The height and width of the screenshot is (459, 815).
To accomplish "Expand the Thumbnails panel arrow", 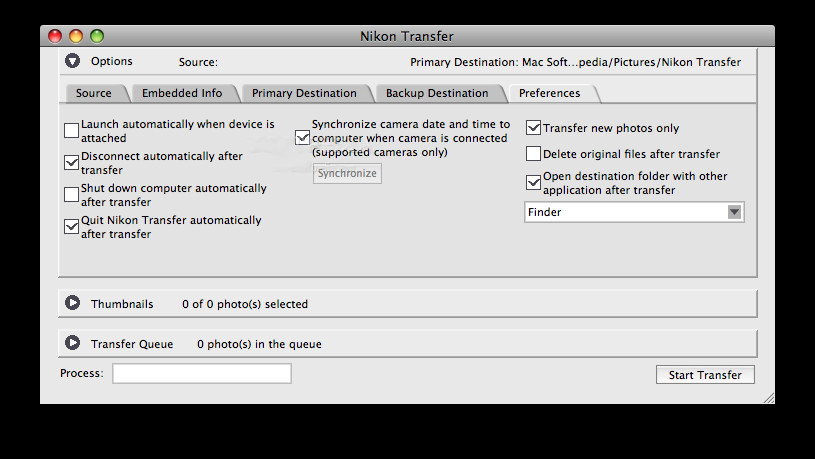I will 72,303.
